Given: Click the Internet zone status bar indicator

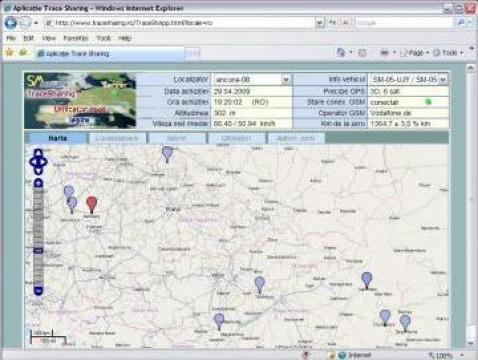Looking at the screenshot, I should pyautogui.click(x=354, y=355).
